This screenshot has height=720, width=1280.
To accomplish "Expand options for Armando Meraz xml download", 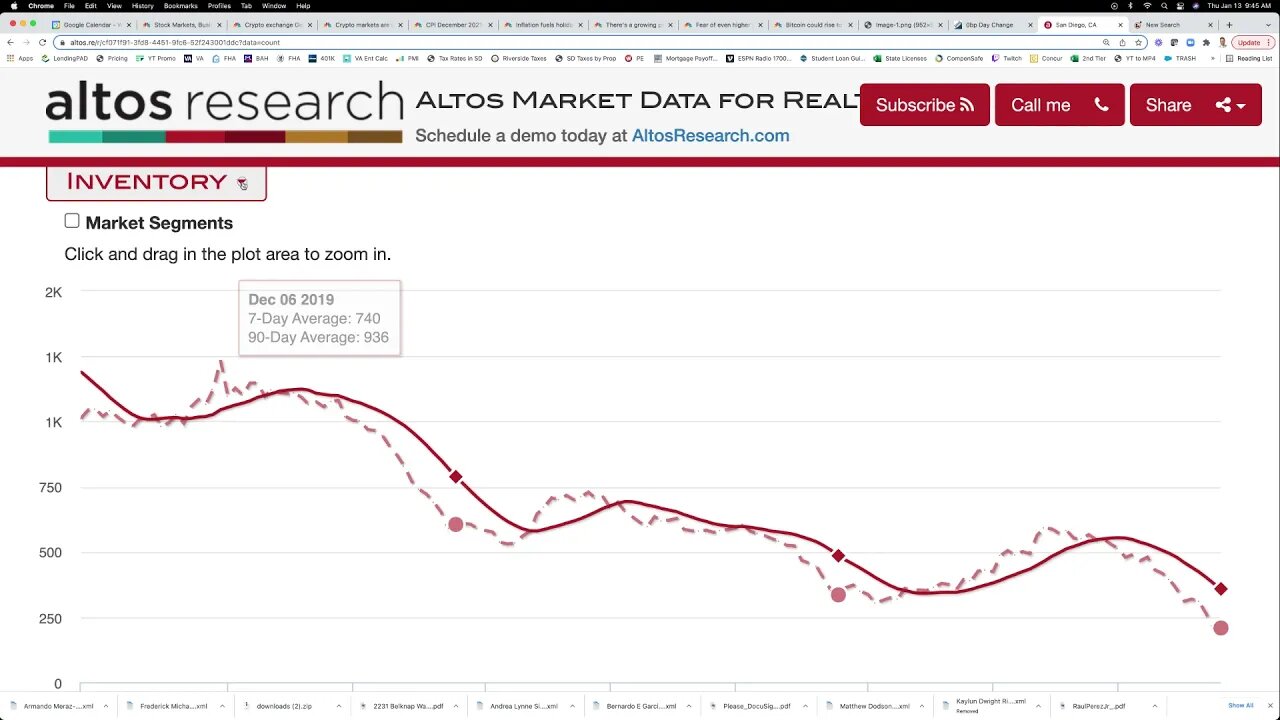I will click(105, 706).
